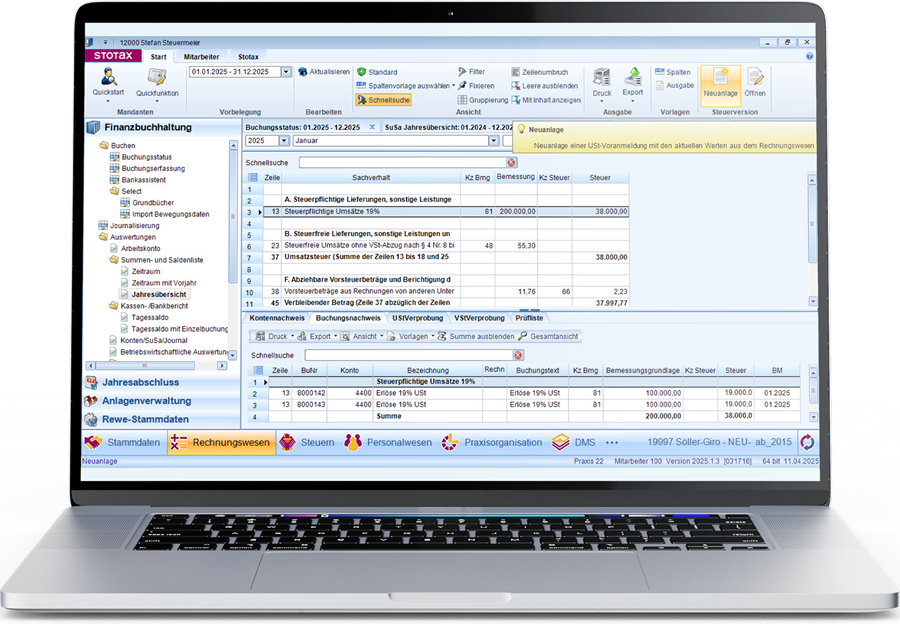Click Gesamtansicht button
This screenshot has height=624, width=900.
pyautogui.click(x=548, y=336)
